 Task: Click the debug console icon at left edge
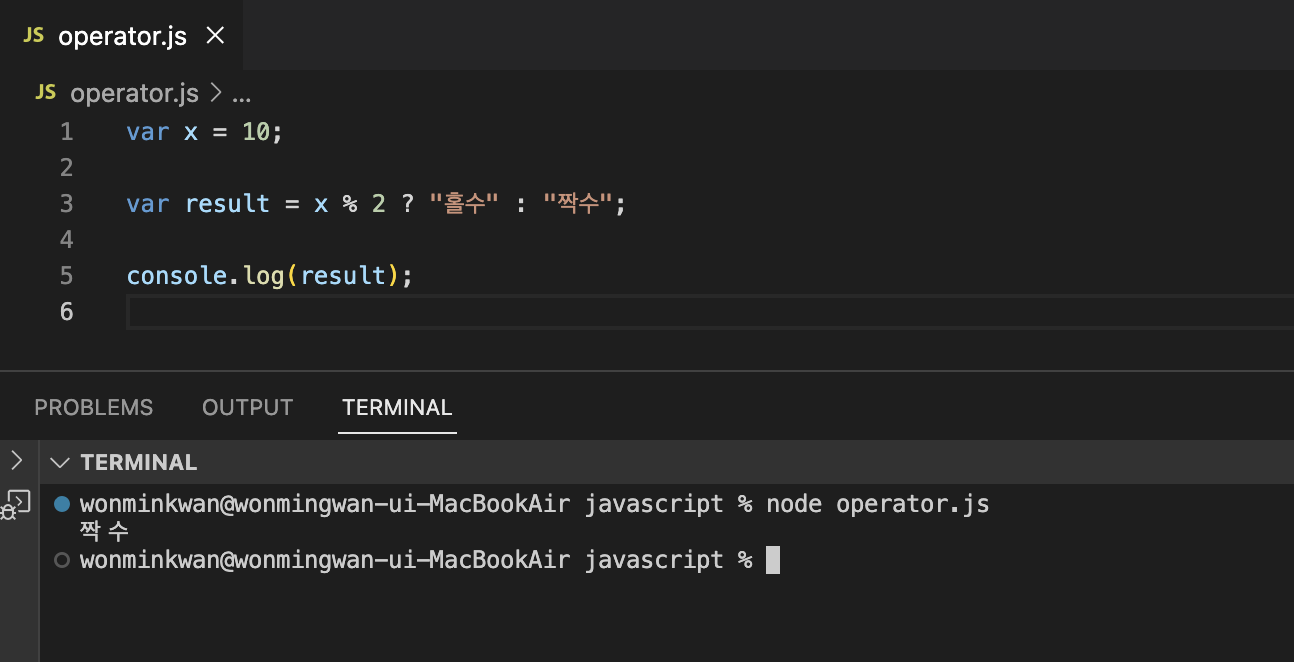[16, 503]
